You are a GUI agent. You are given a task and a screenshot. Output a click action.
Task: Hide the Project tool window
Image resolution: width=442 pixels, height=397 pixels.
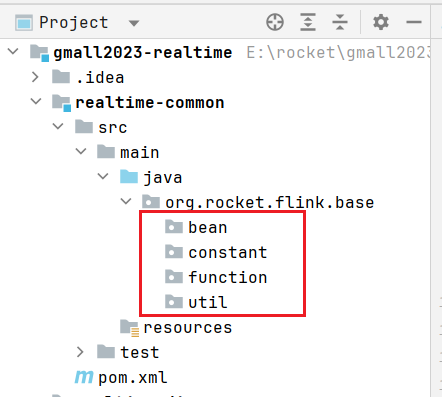click(x=414, y=22)
